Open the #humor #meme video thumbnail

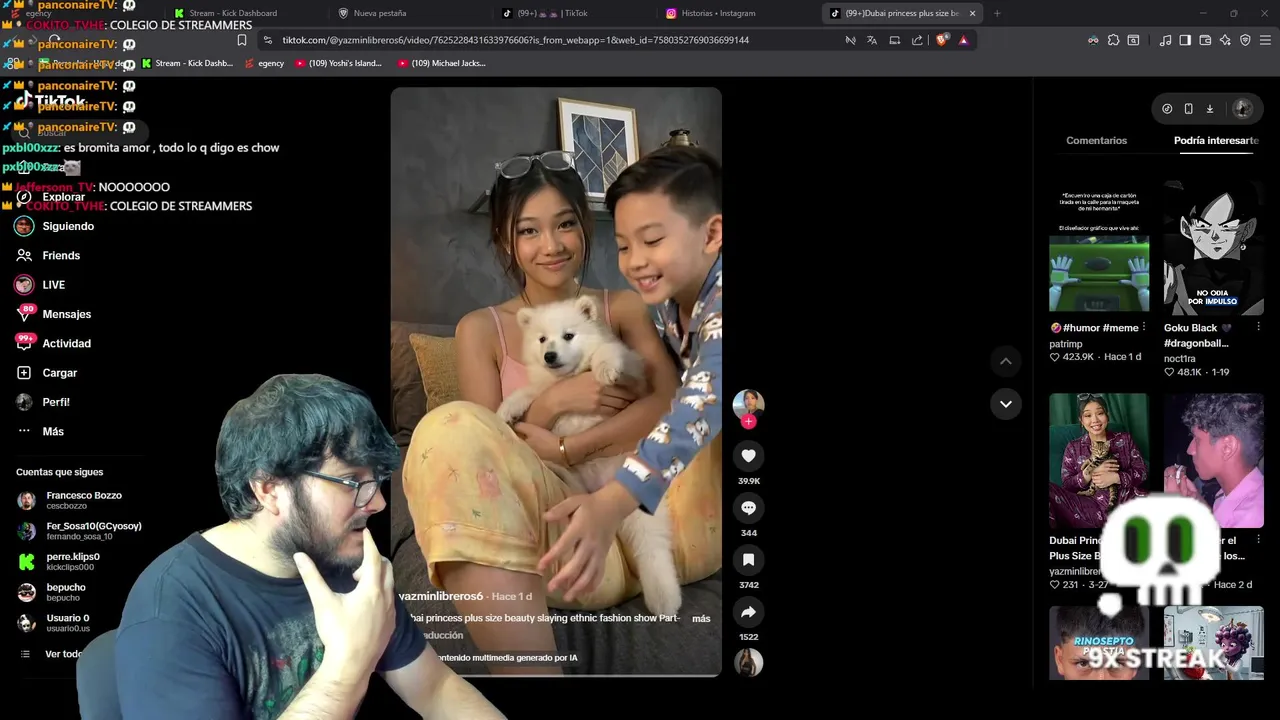(x=1098, y=246)
